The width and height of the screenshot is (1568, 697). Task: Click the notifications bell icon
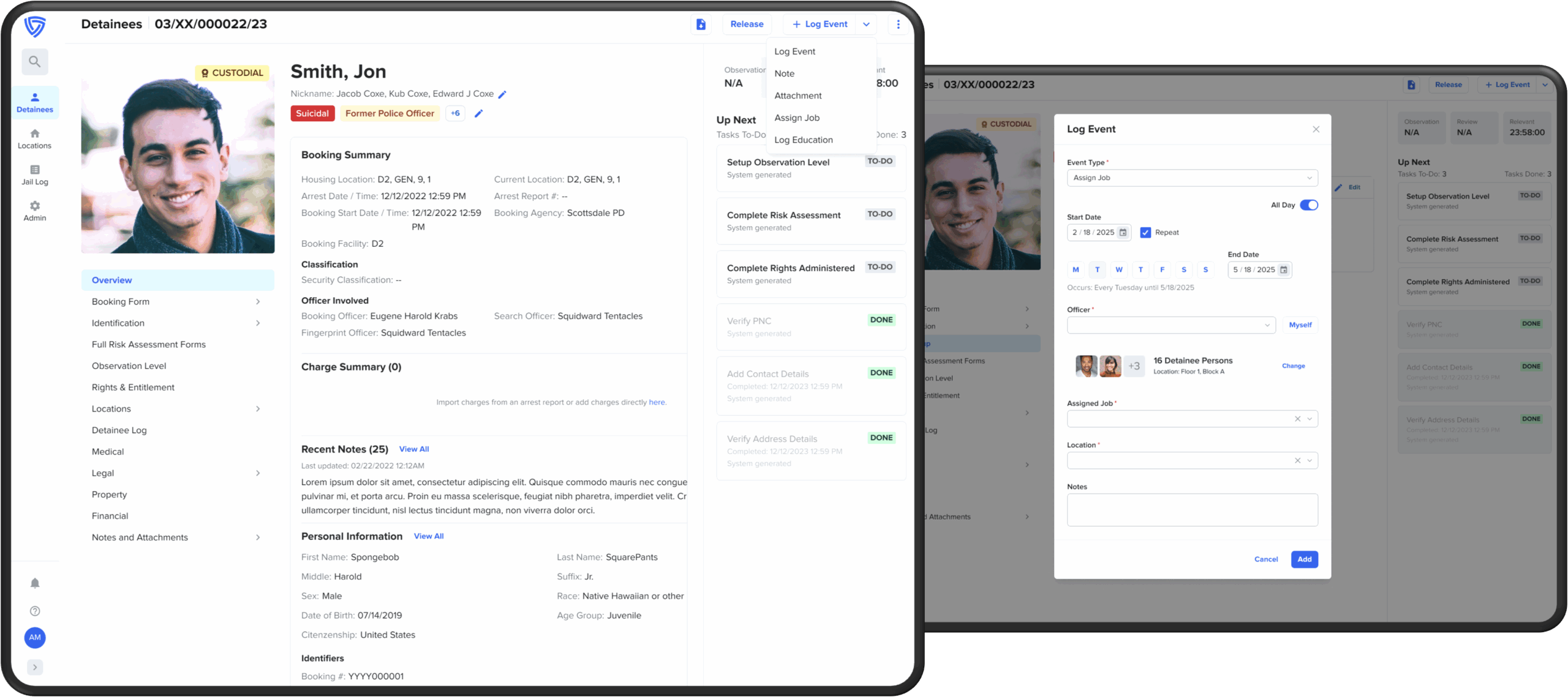click(35, 583)
